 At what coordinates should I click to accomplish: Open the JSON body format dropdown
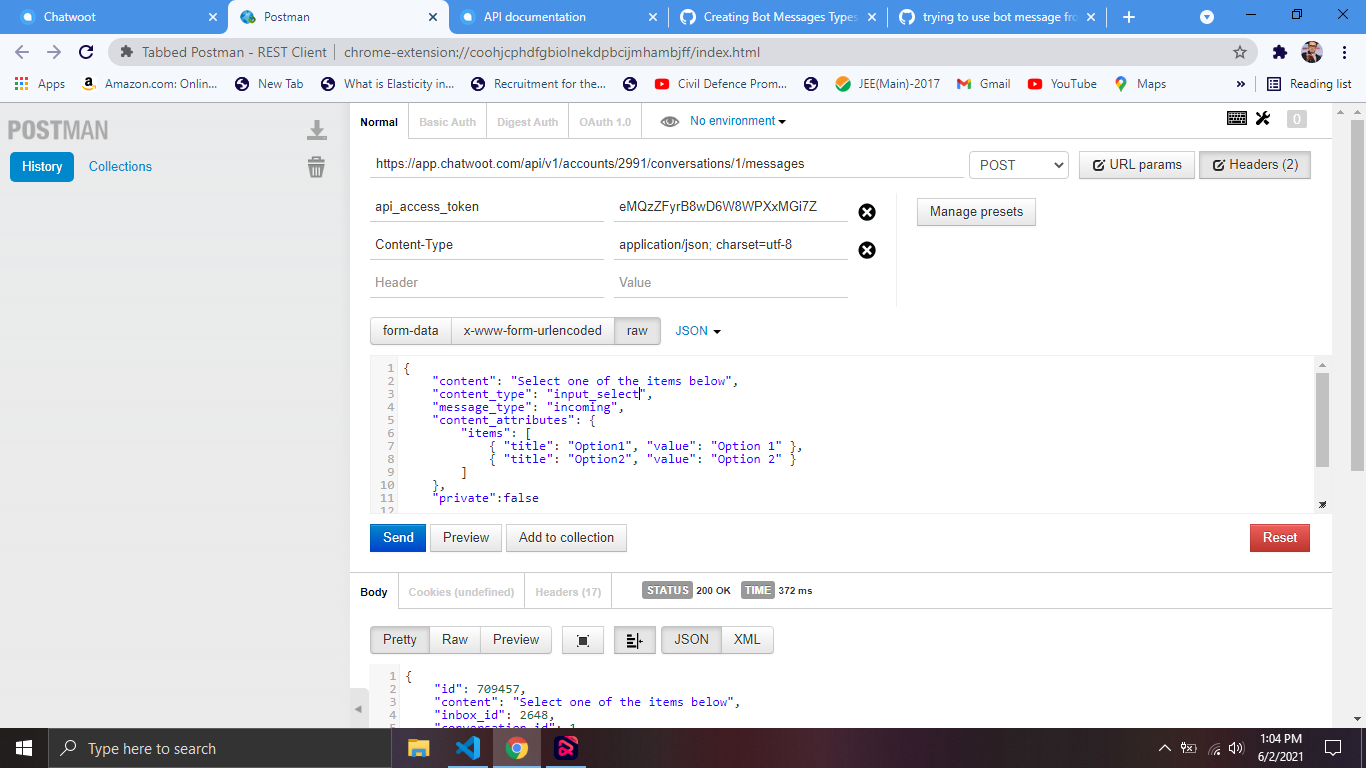point(697,330)
